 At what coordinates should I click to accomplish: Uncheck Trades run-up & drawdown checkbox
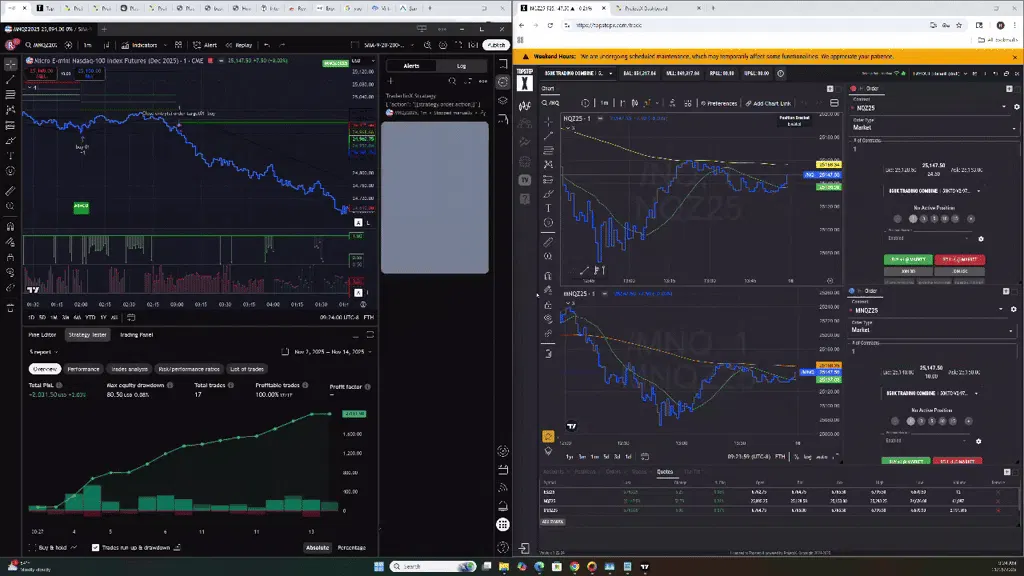(95, 548)
